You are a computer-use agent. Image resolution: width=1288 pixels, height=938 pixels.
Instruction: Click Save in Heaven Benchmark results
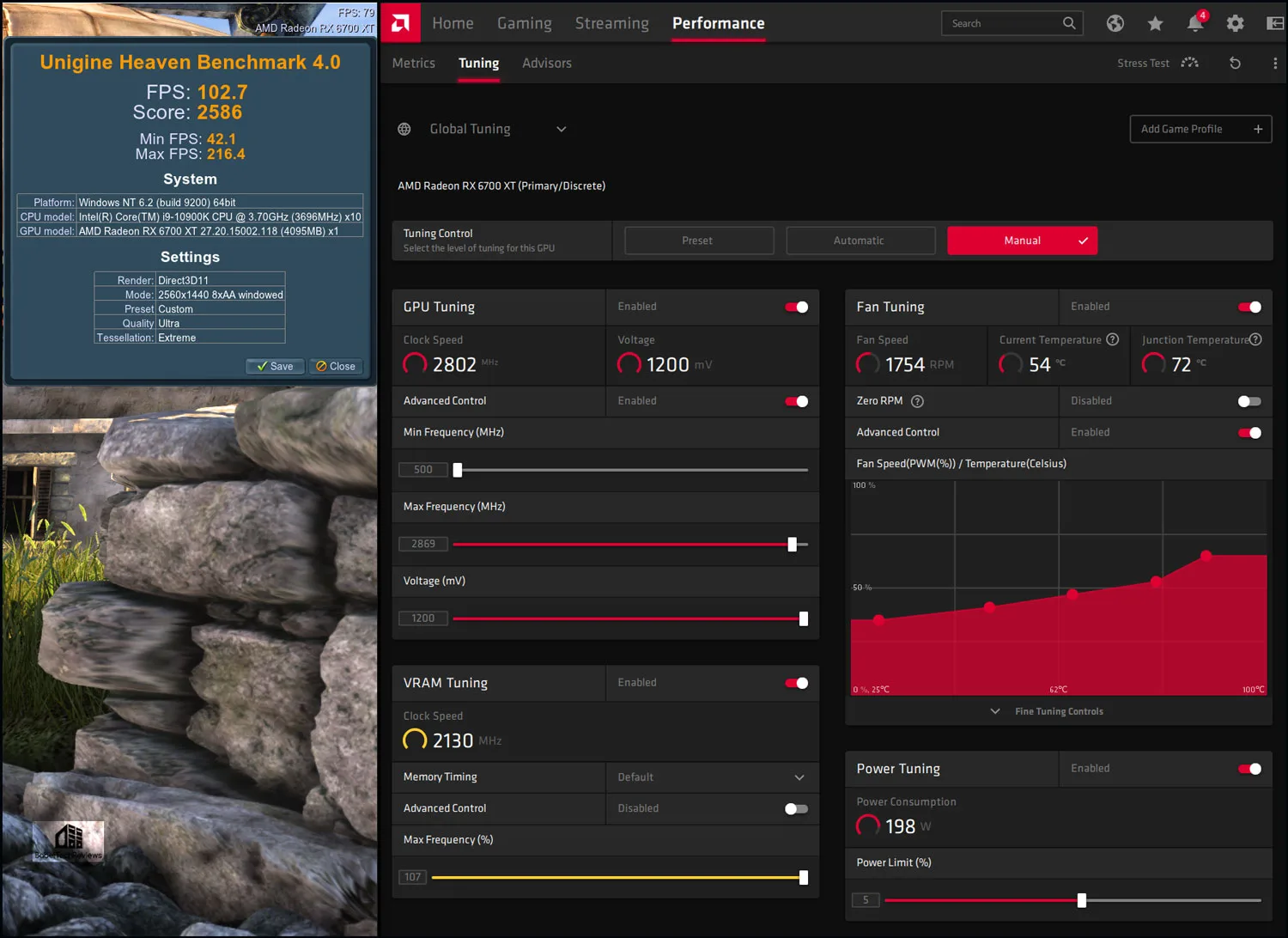pyautogui.click(x=275, y=366)
